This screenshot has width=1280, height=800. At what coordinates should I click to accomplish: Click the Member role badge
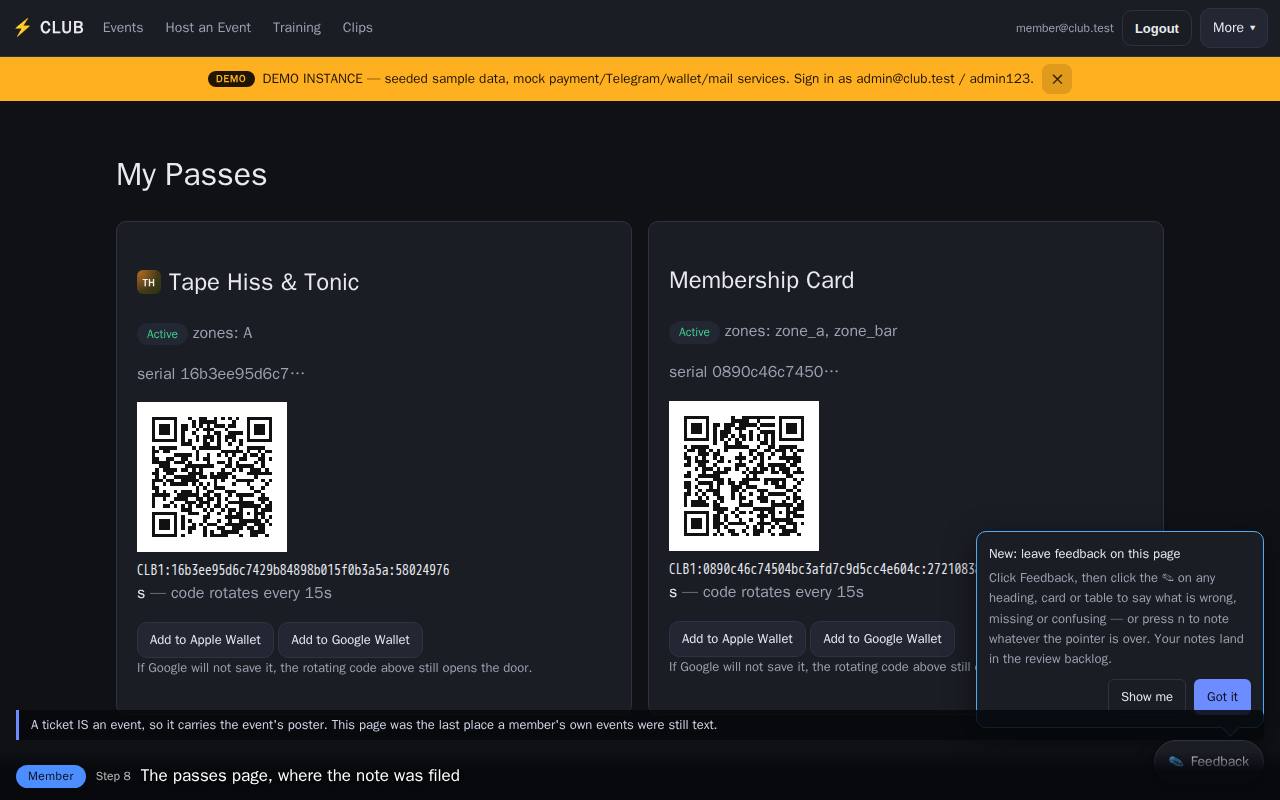click(x=51, y=776)
